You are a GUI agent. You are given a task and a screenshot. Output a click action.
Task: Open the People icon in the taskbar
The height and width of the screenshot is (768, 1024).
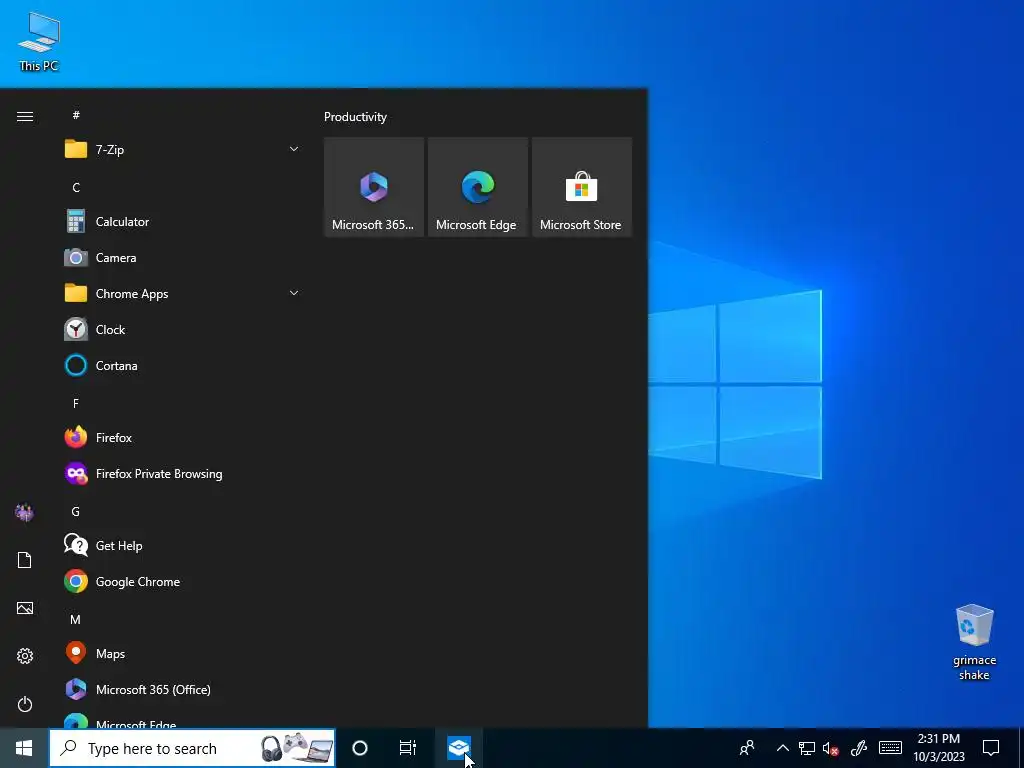pos(747,748)
